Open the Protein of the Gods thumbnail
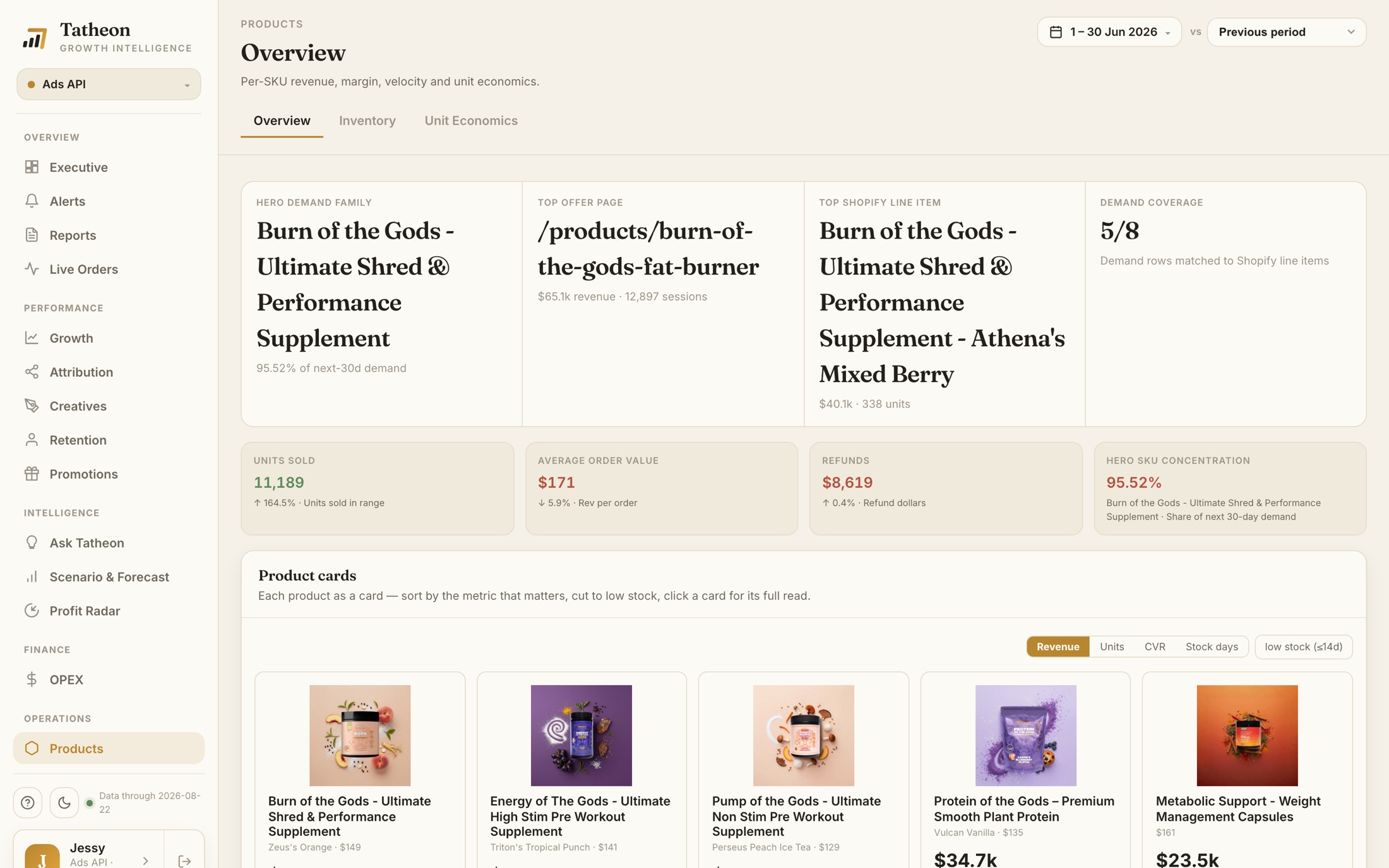 pyautogui.click(x=1025, y=735)
